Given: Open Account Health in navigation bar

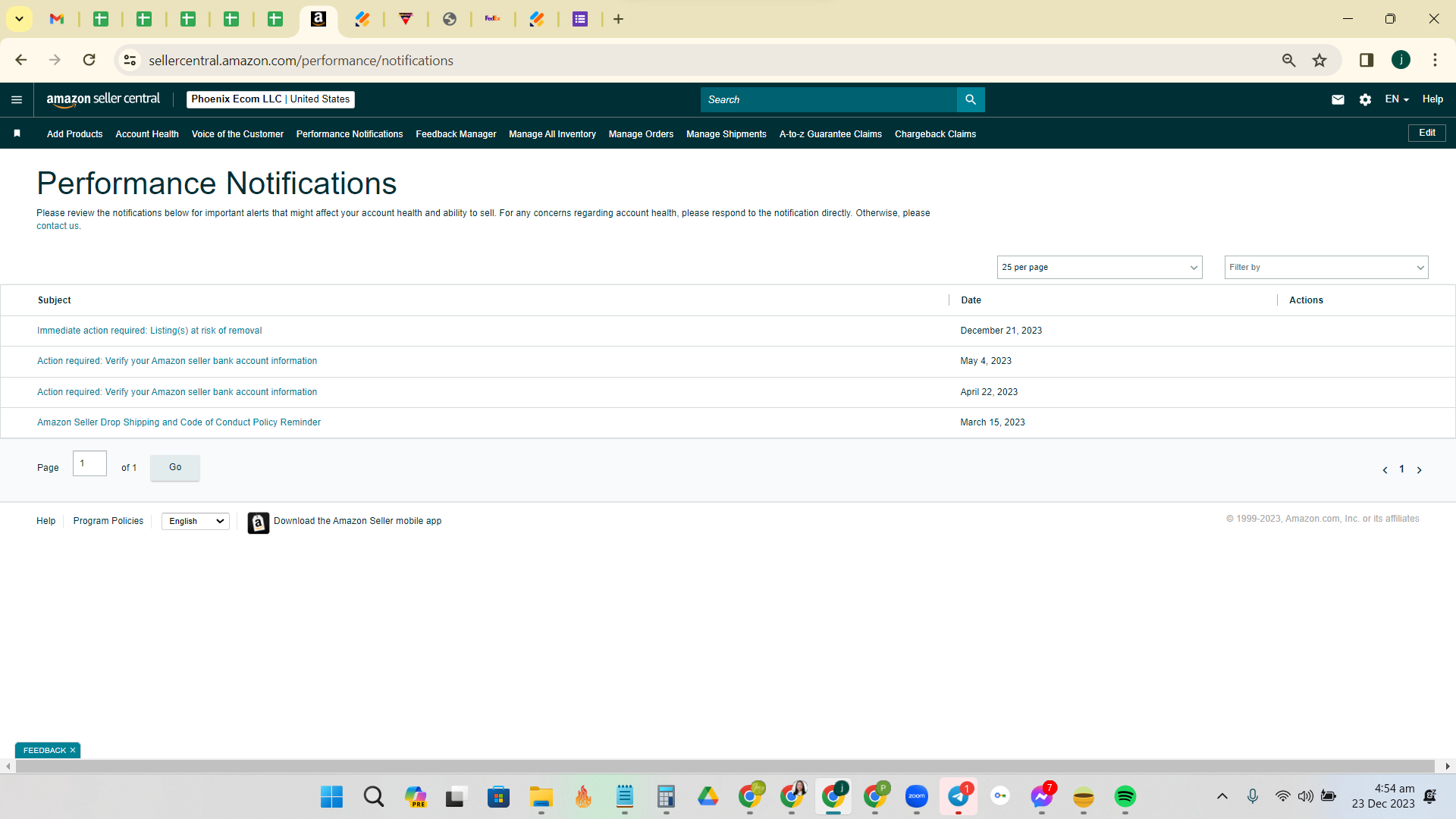Looking at the screenshot, I should coord(147,134).
